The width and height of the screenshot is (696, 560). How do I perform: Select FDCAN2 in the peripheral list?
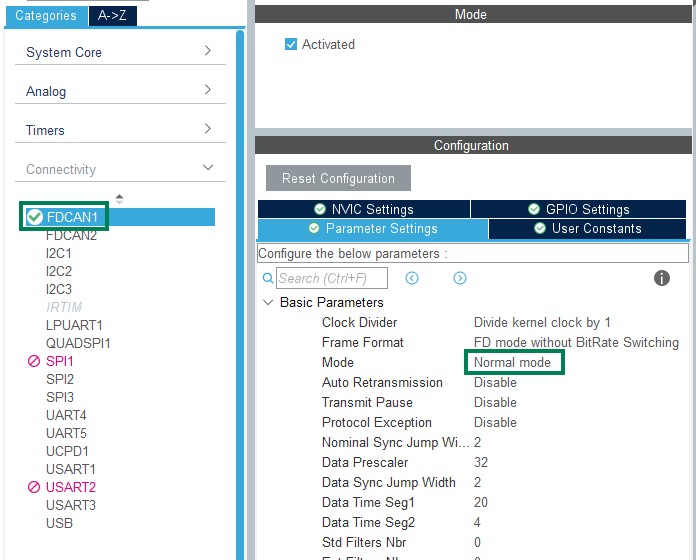71,235
